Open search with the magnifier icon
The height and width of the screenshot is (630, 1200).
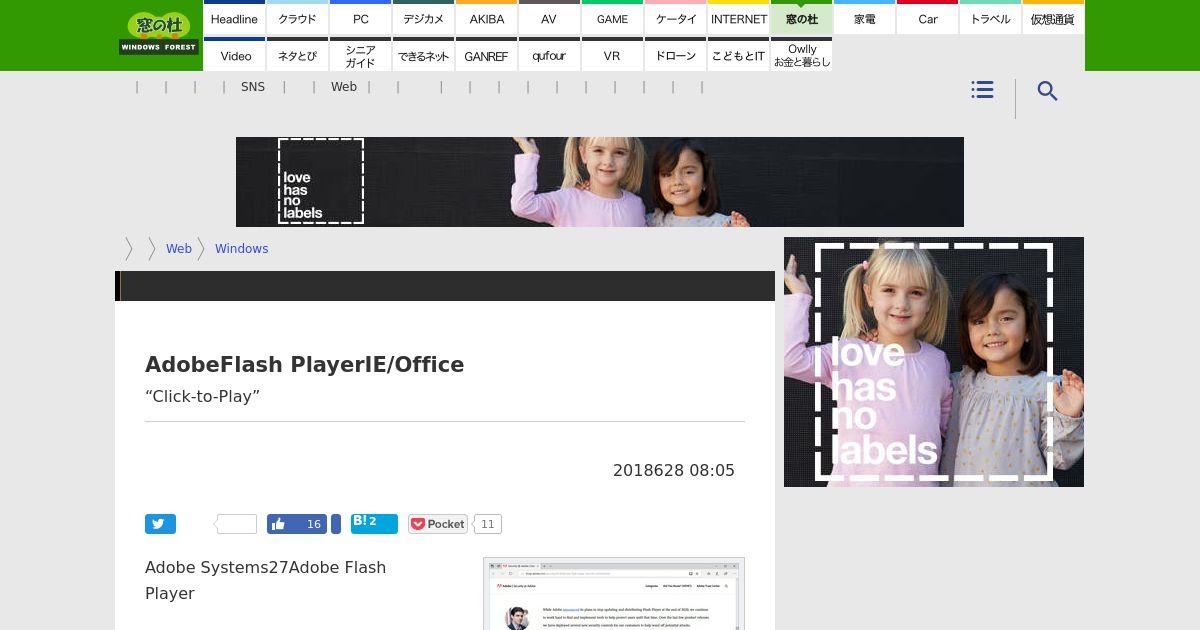tap(1047, 91)
